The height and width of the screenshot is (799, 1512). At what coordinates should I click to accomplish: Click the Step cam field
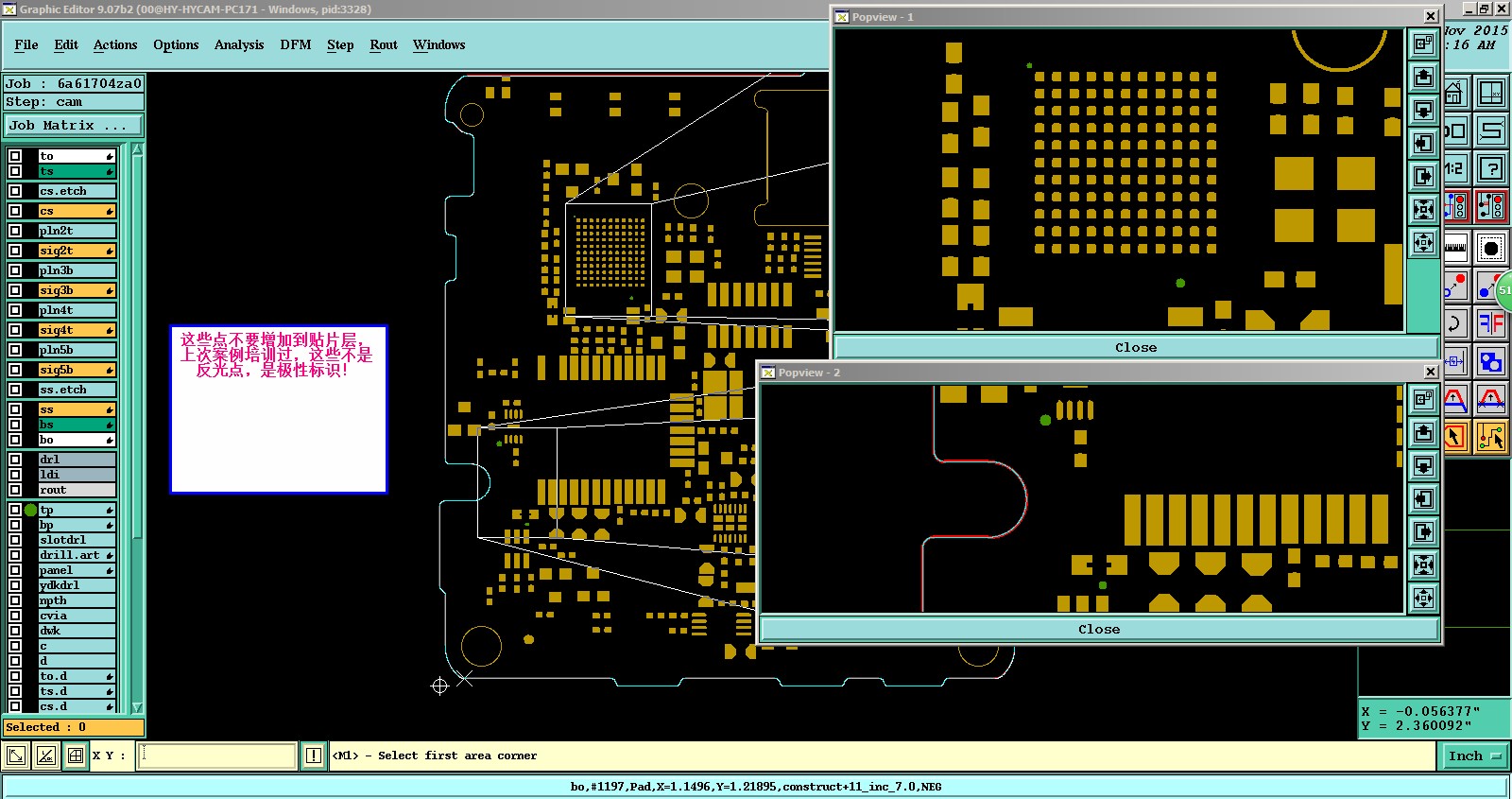[74, 101]
